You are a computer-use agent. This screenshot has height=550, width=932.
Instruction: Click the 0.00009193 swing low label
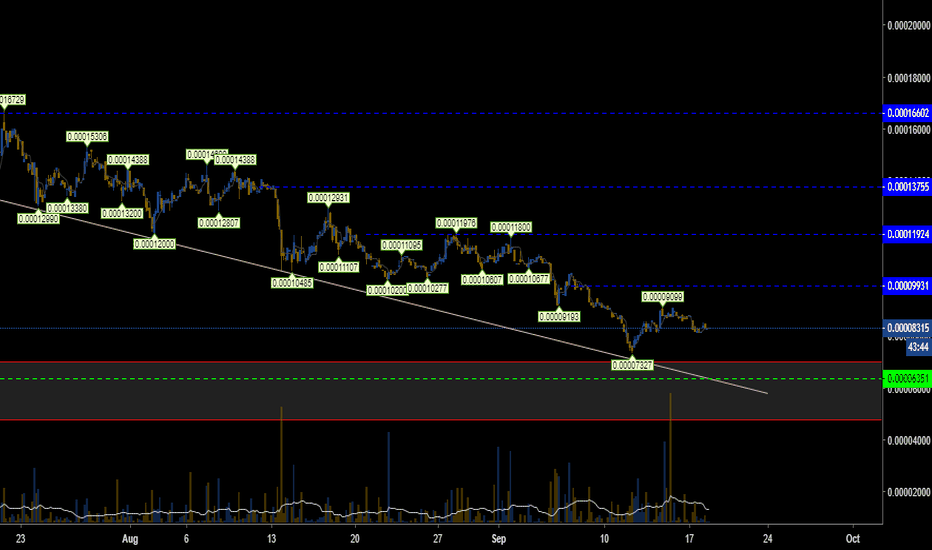click(559, 317)
